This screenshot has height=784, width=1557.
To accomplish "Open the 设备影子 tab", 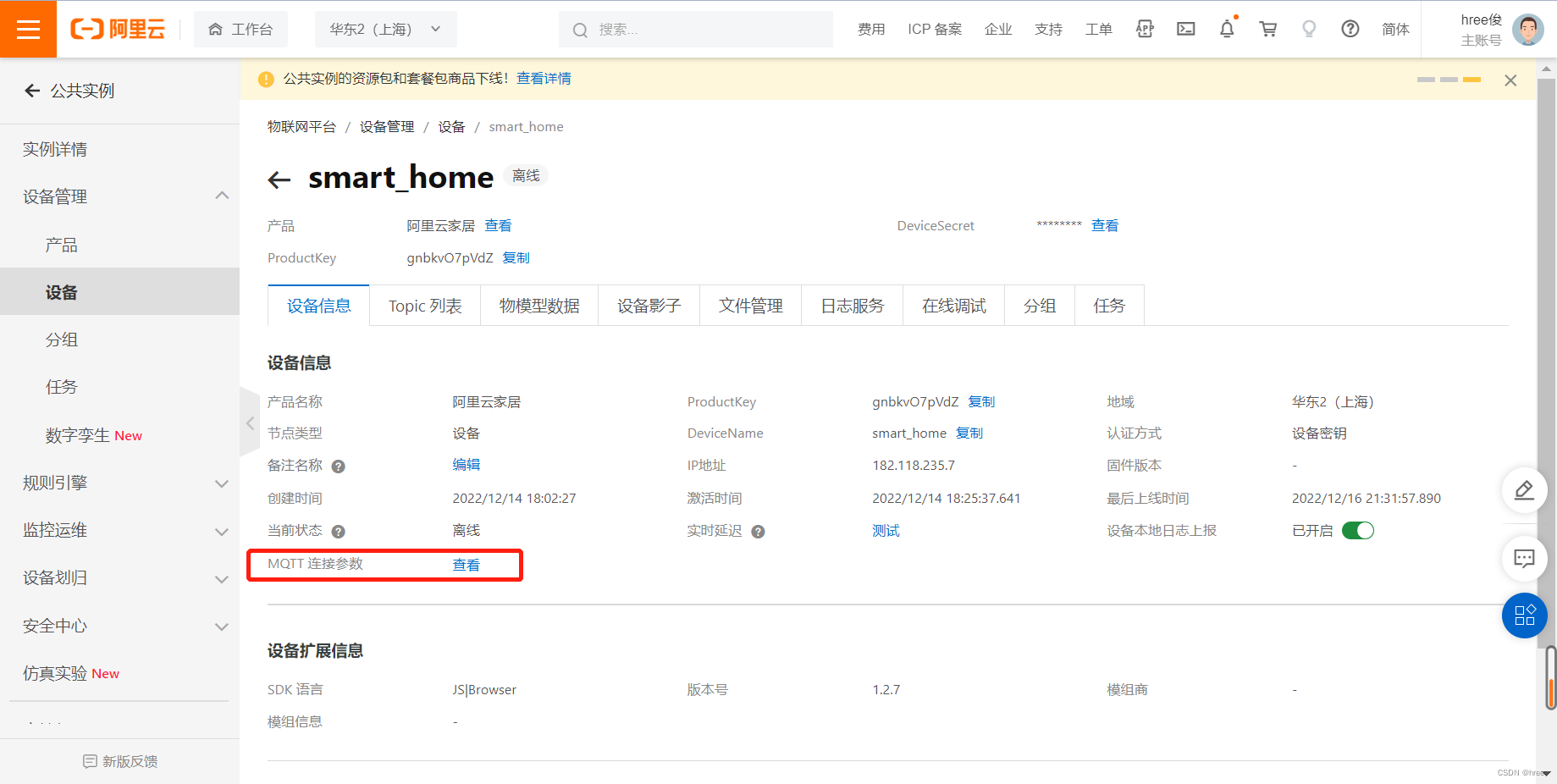I will click(x=649, y=306).
